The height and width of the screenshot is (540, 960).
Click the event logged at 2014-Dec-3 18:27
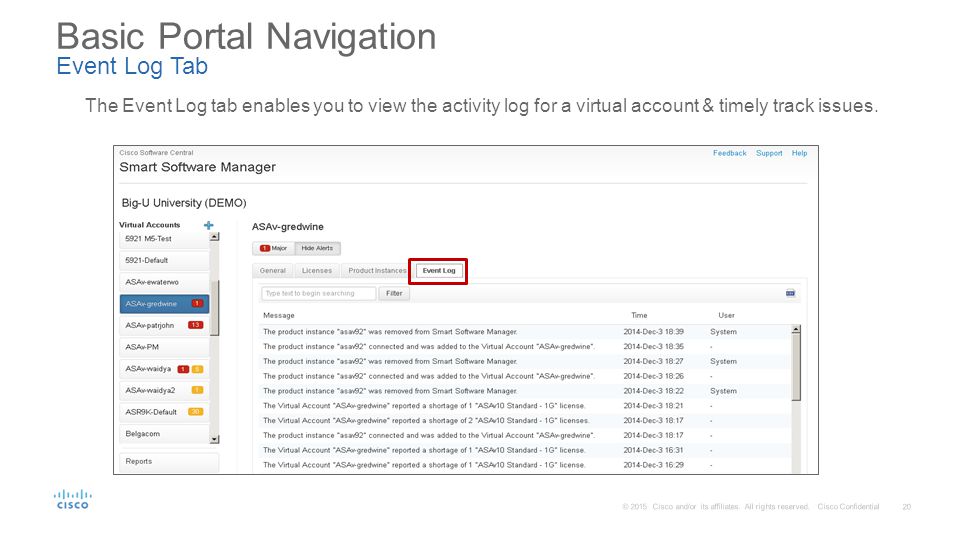(524, 361)
